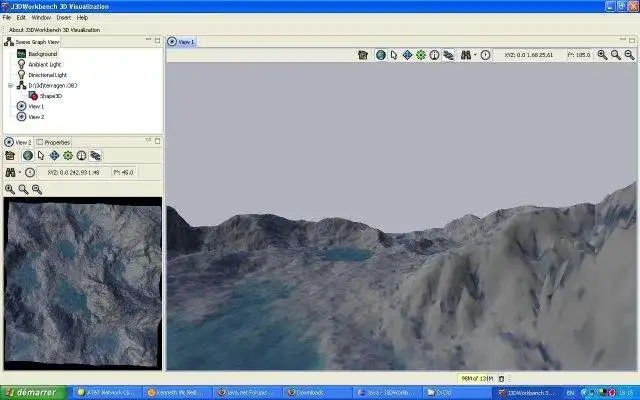
Task: Click the binoculars icon in View 2
Action: pyautogui.click(x=10, y=173)
